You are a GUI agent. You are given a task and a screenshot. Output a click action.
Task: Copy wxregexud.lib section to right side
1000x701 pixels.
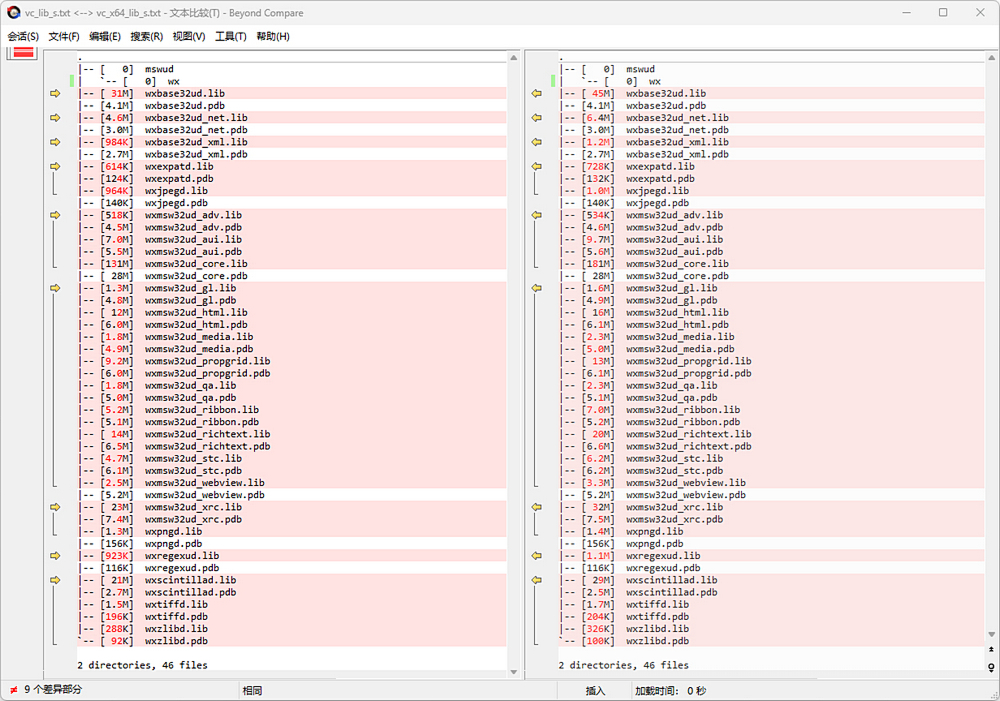coord(55,556)
